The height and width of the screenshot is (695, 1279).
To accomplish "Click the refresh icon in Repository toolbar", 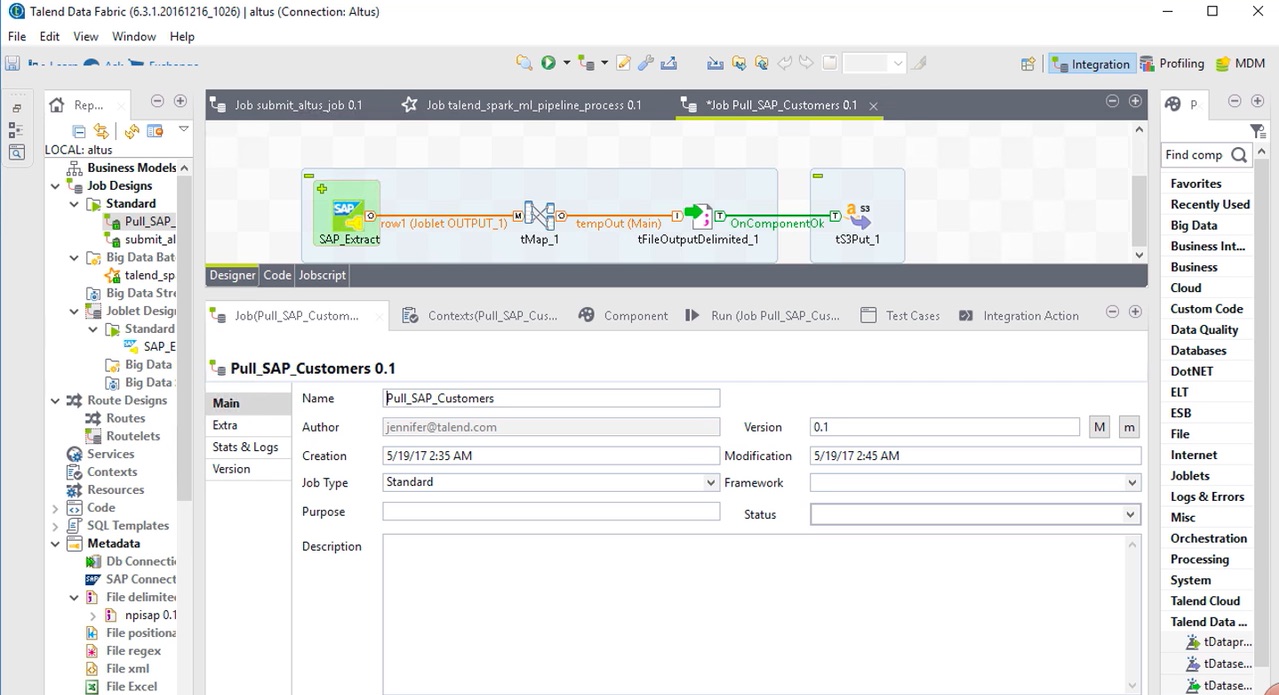I will point(131,131).
